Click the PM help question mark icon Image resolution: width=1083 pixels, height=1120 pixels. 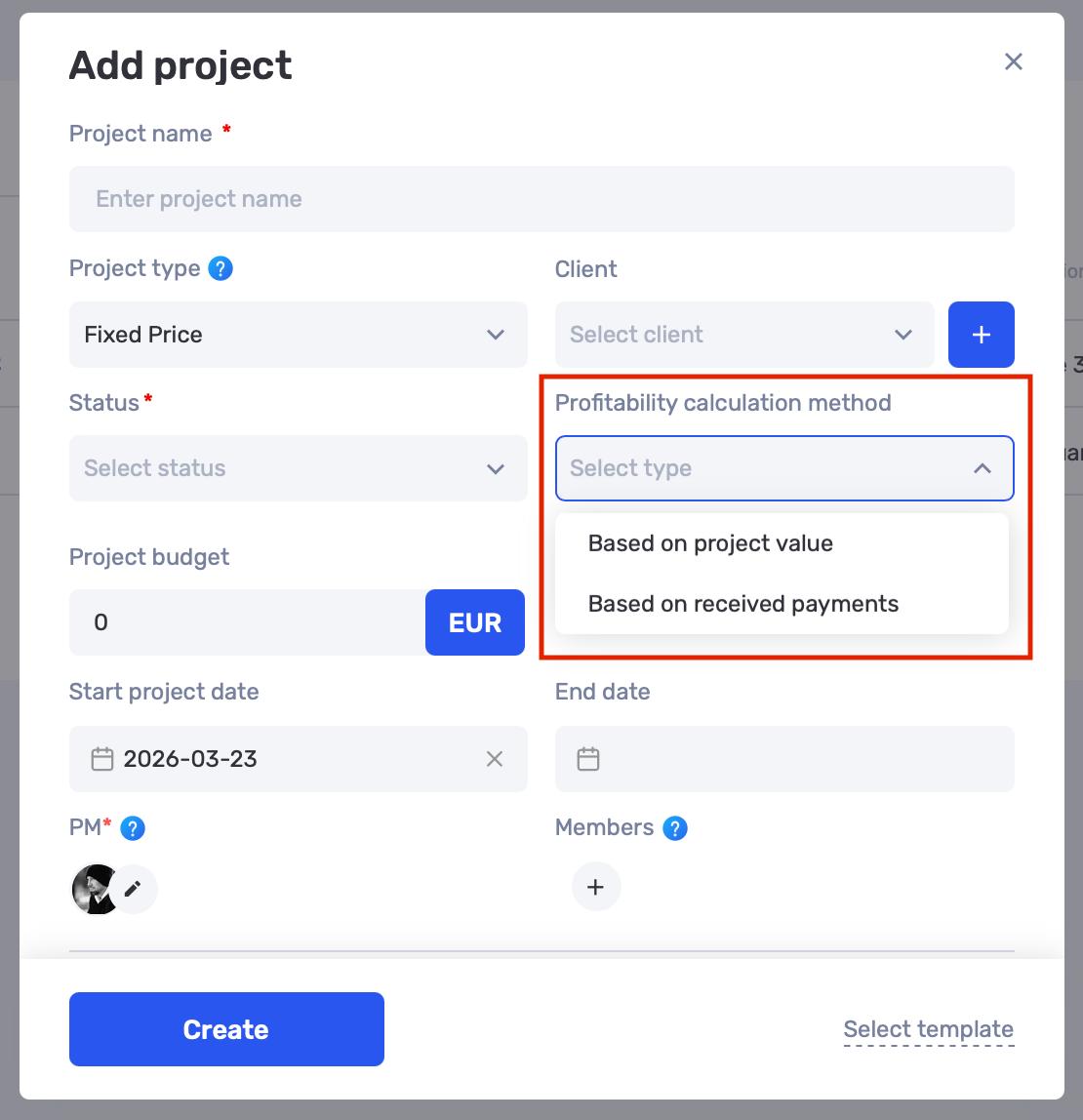[132, 828]
